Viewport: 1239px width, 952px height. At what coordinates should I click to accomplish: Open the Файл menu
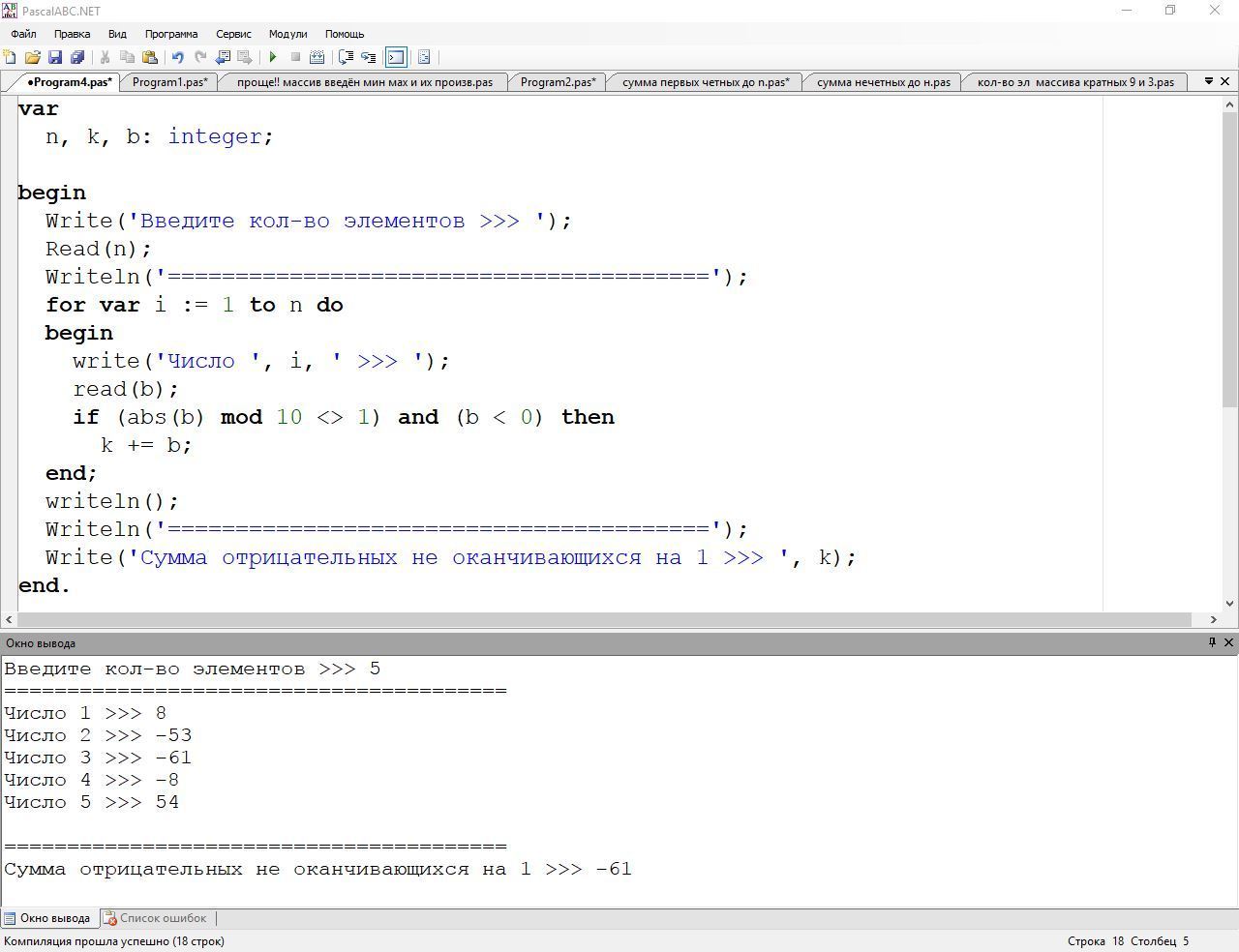pos(23,34)
